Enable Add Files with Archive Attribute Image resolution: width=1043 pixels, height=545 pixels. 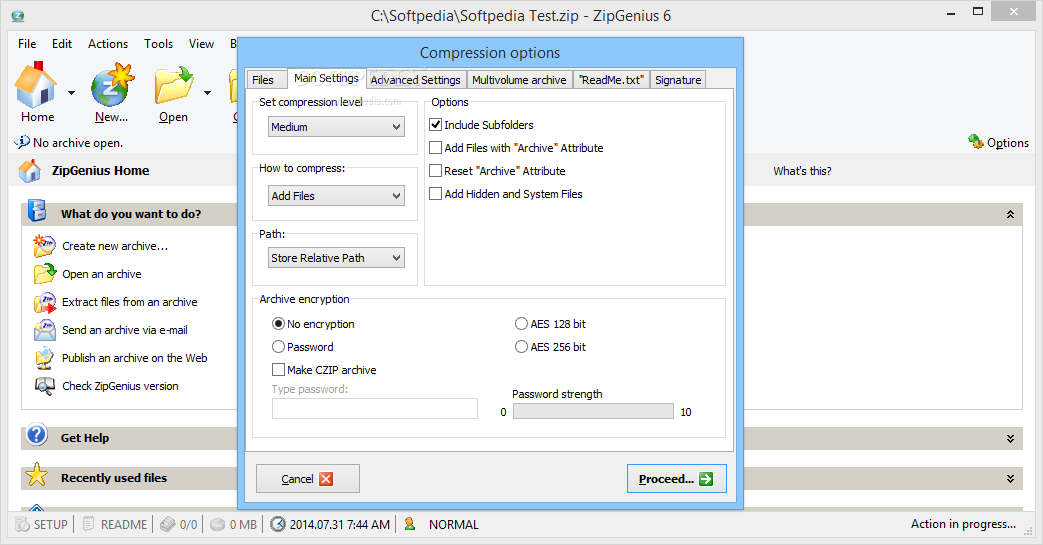(436, 148)
